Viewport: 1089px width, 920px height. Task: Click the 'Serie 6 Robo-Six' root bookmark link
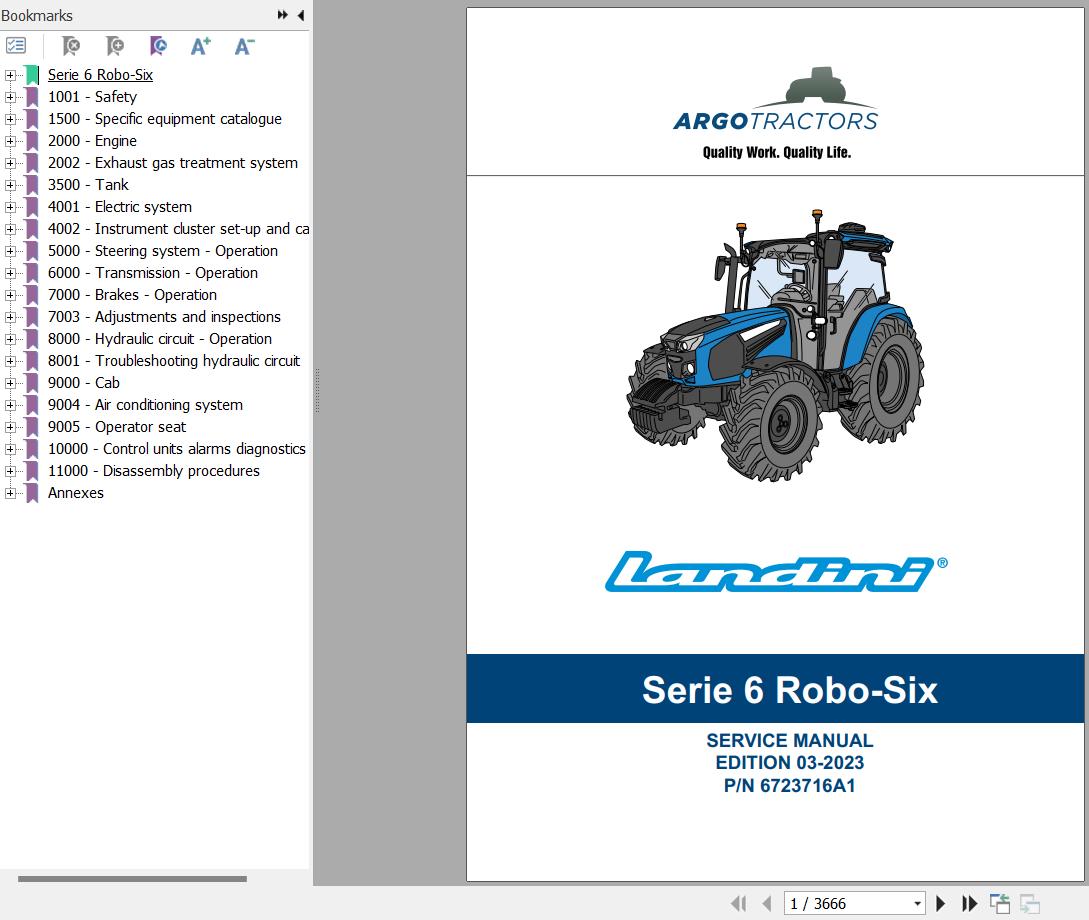pos(100,74)
